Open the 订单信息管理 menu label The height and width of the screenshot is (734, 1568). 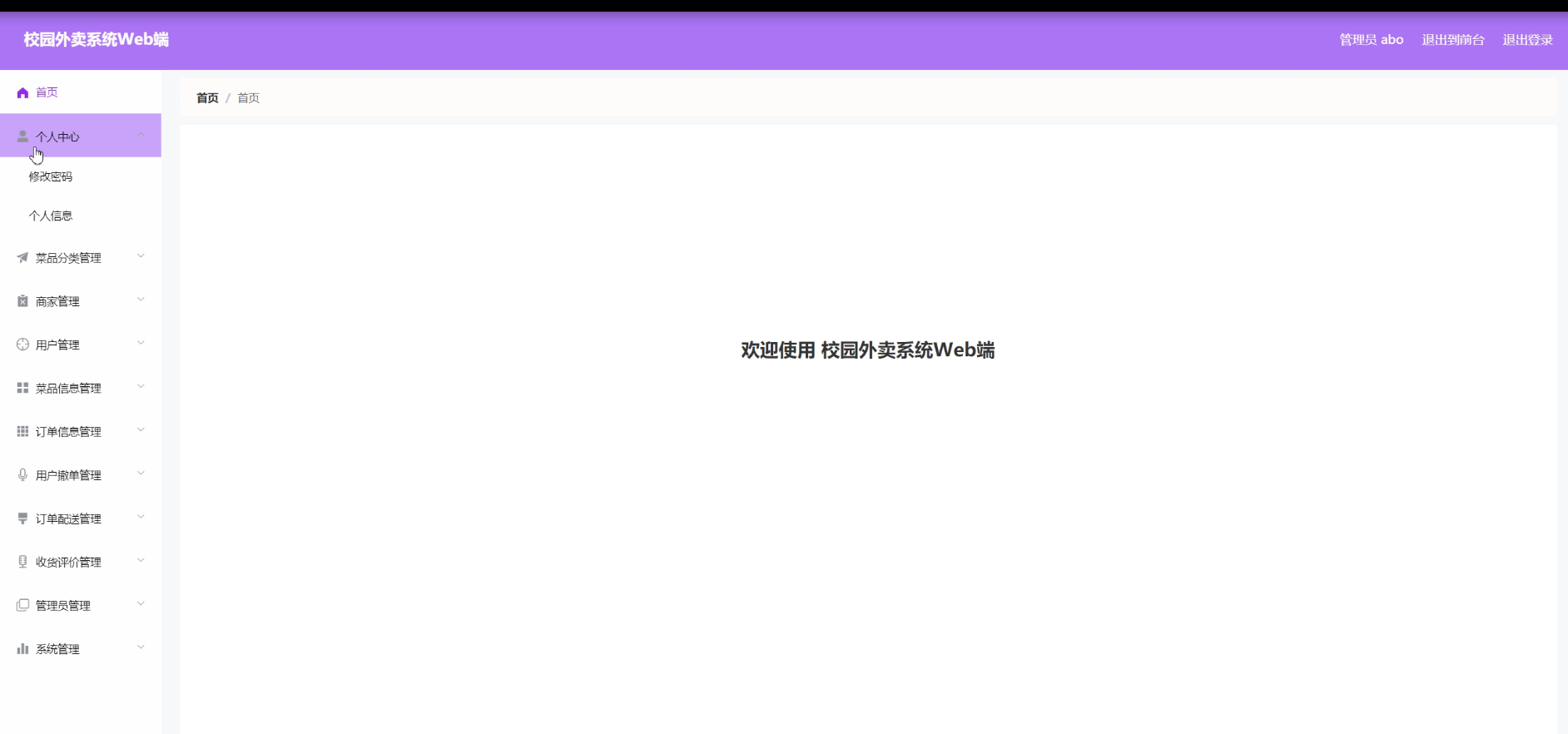(68, 431)
